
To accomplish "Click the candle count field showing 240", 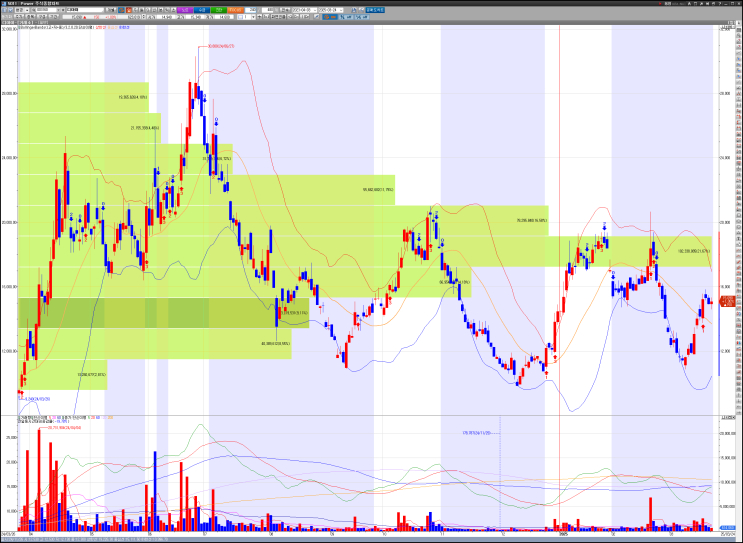I will [251, 10].
